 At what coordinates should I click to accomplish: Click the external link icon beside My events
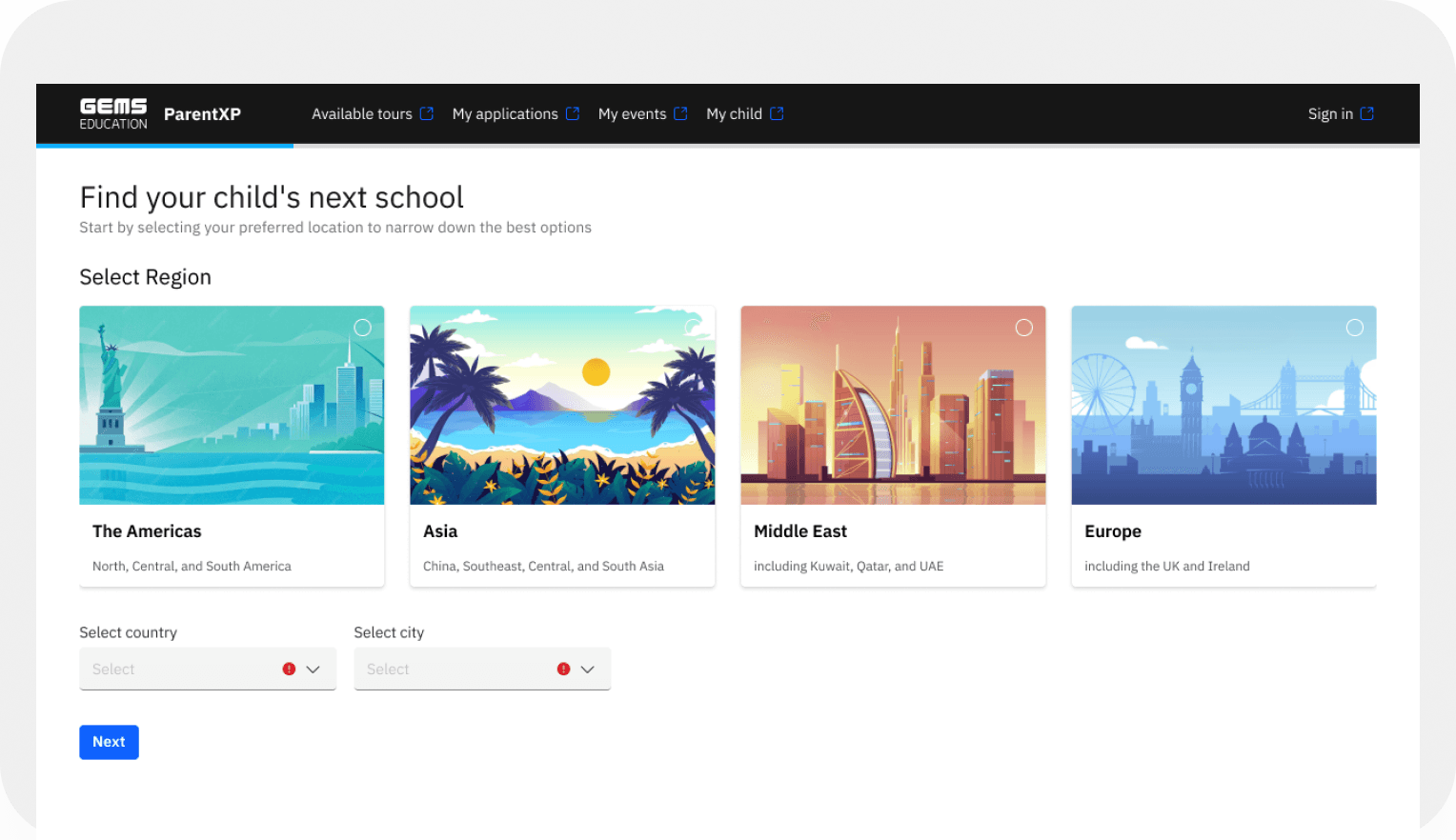pyautogui.click(x=681, y=113)
